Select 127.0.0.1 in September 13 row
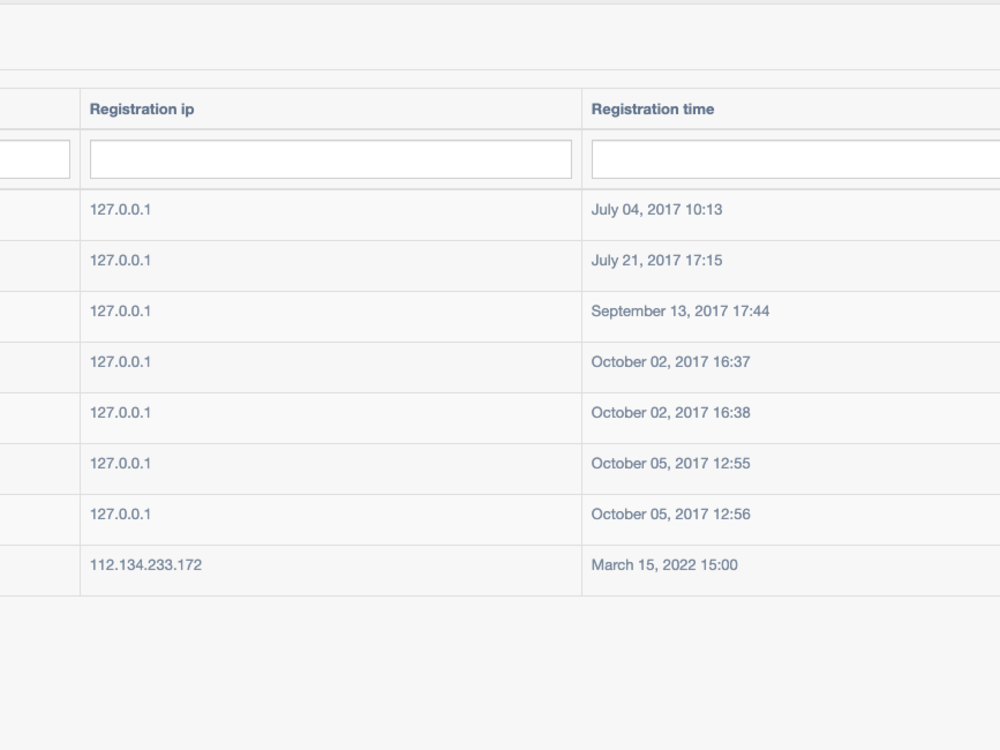This screenshot has height=750, width=1000. (120, 311)
